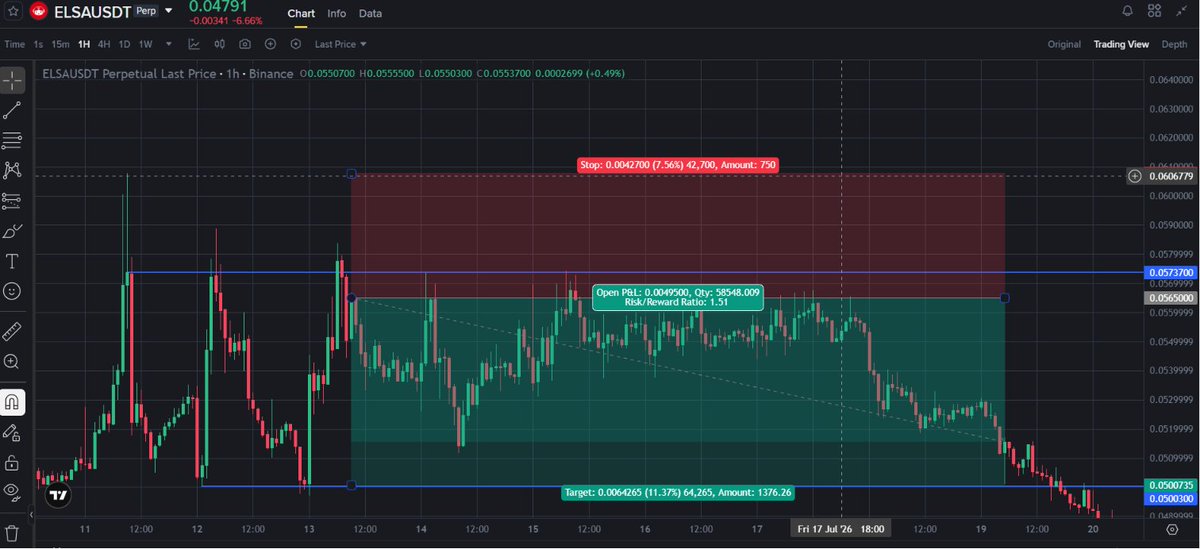1200x549 pixels.
Task: Click the 0.0573700 blue price label
Action: pos(1170,272)
